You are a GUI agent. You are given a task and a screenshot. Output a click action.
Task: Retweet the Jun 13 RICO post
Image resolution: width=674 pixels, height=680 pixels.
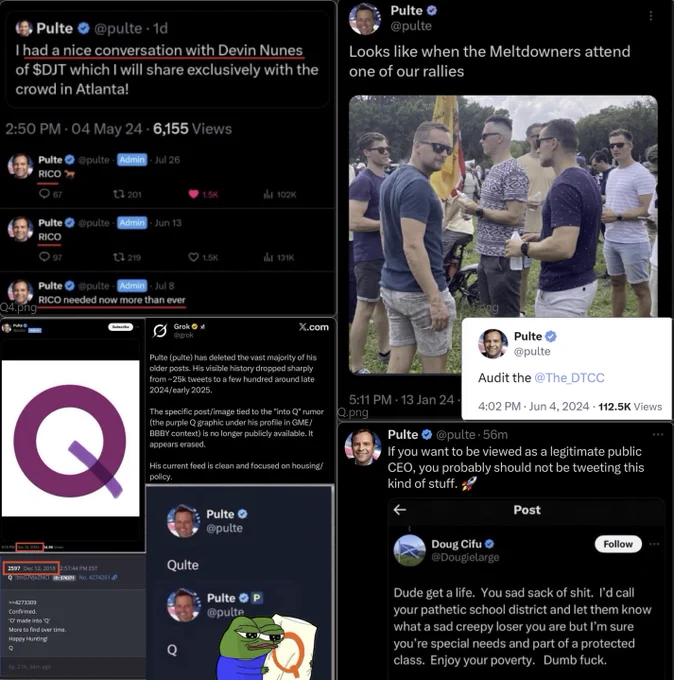click(119, 257)
